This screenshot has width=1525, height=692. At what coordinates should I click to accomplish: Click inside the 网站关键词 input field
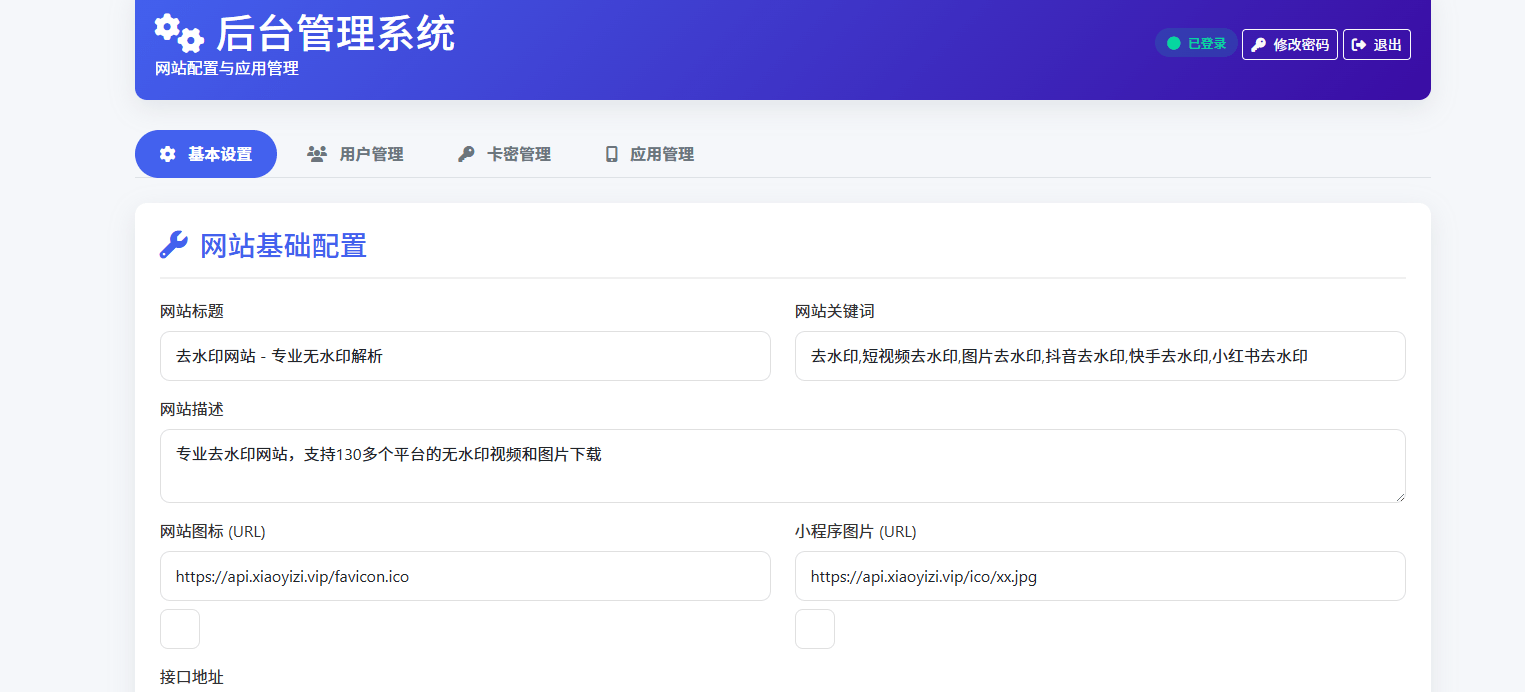point(1100,356)
